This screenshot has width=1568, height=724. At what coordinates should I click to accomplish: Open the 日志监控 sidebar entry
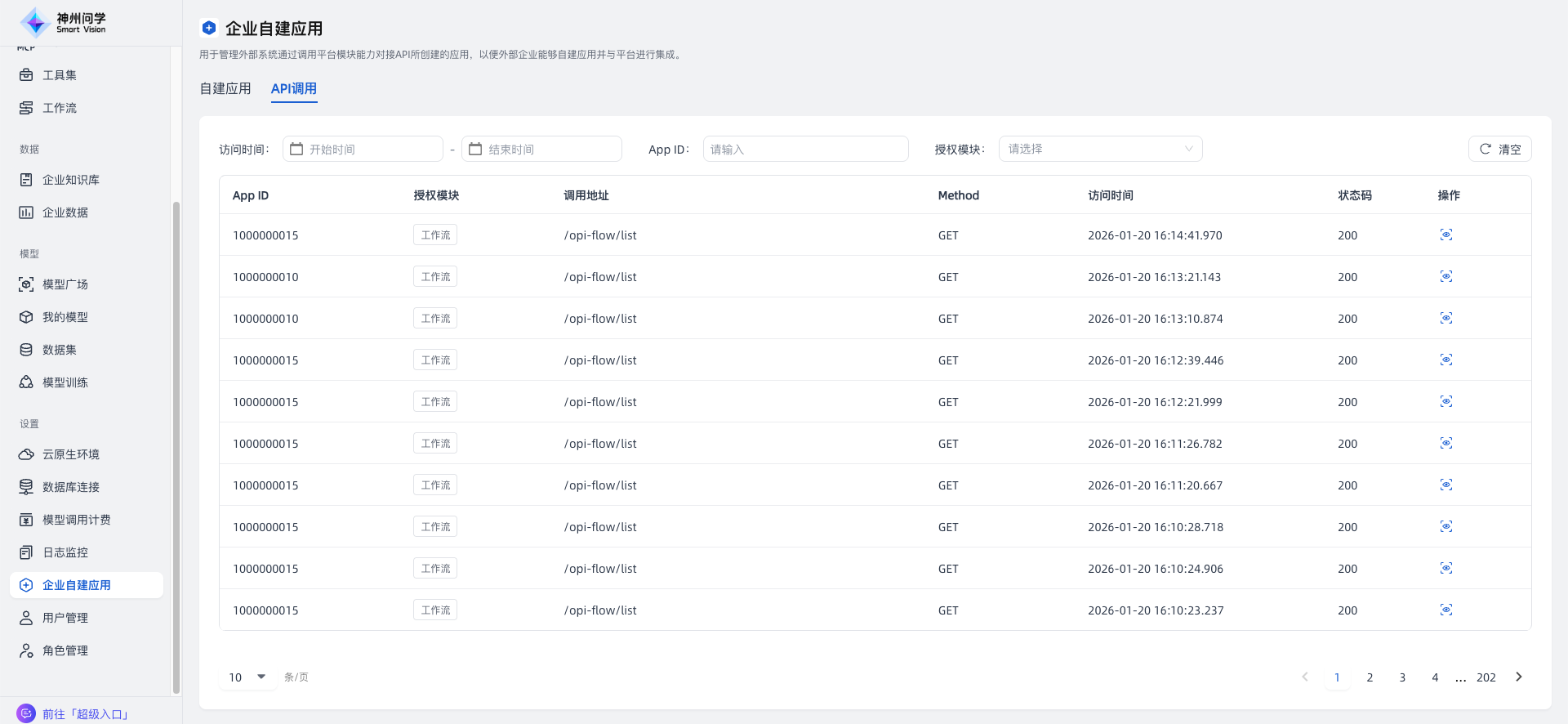coord(65,552)
